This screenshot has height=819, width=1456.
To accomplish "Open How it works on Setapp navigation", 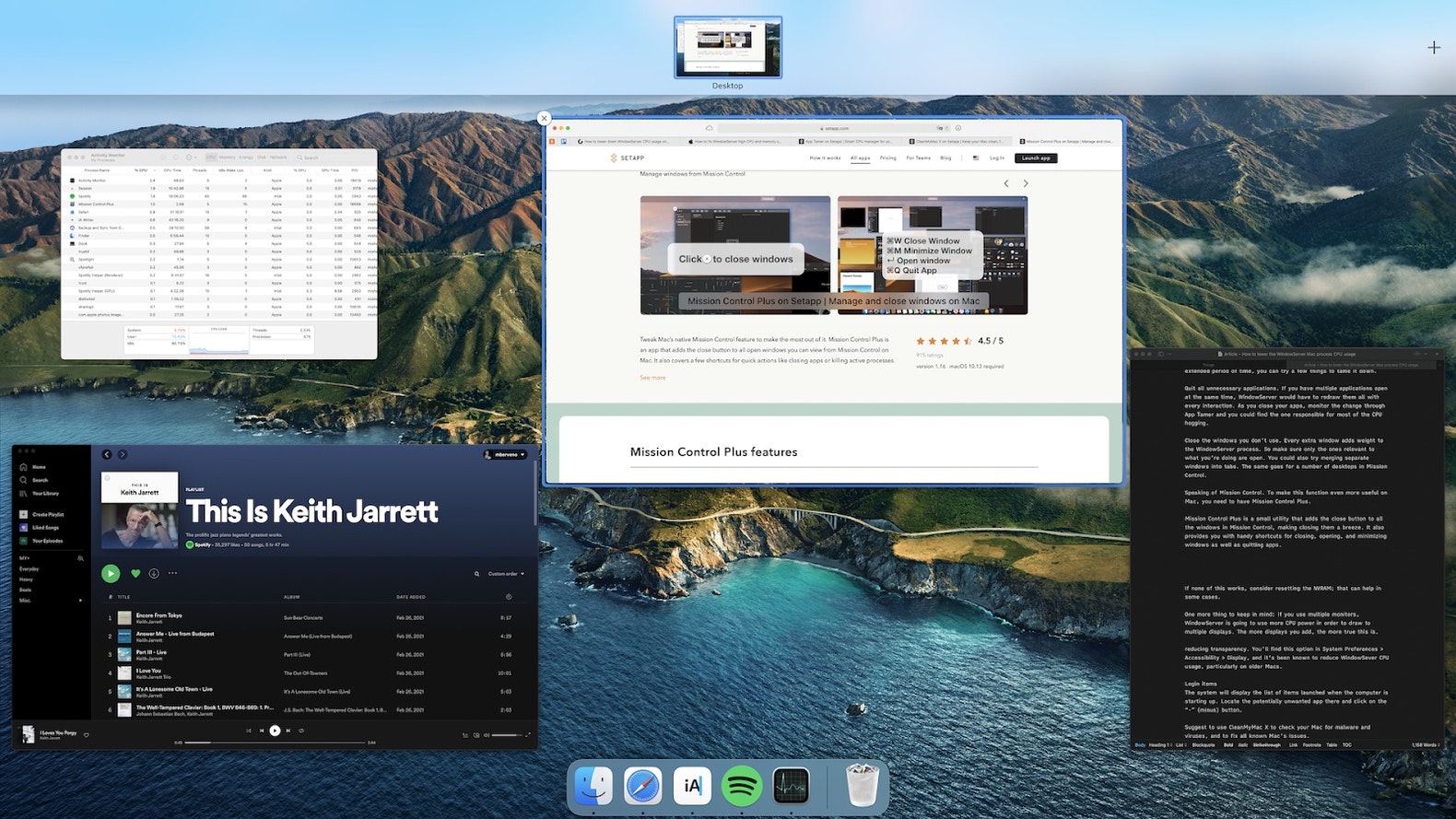I will click(825, 158).
